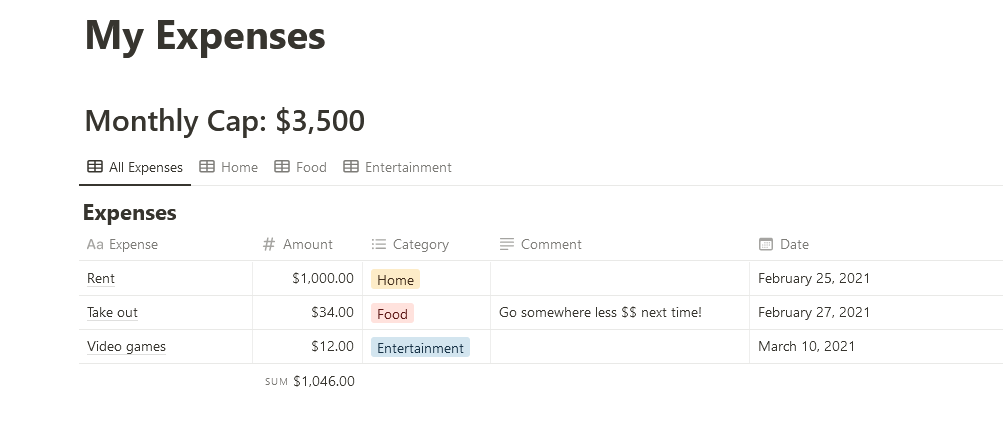1003x447 pixels.
Task: Click the Take out comment cell
Action: coord(600,313)
